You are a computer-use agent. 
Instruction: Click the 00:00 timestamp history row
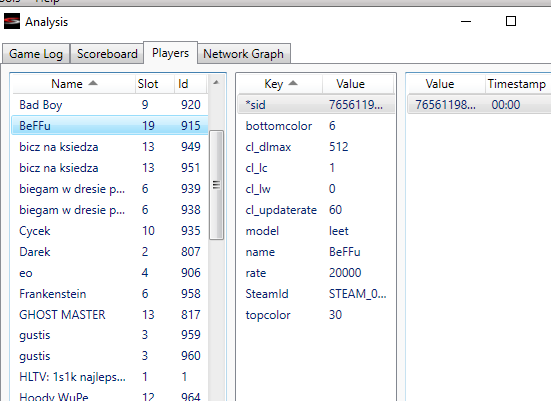pos(479,105)
